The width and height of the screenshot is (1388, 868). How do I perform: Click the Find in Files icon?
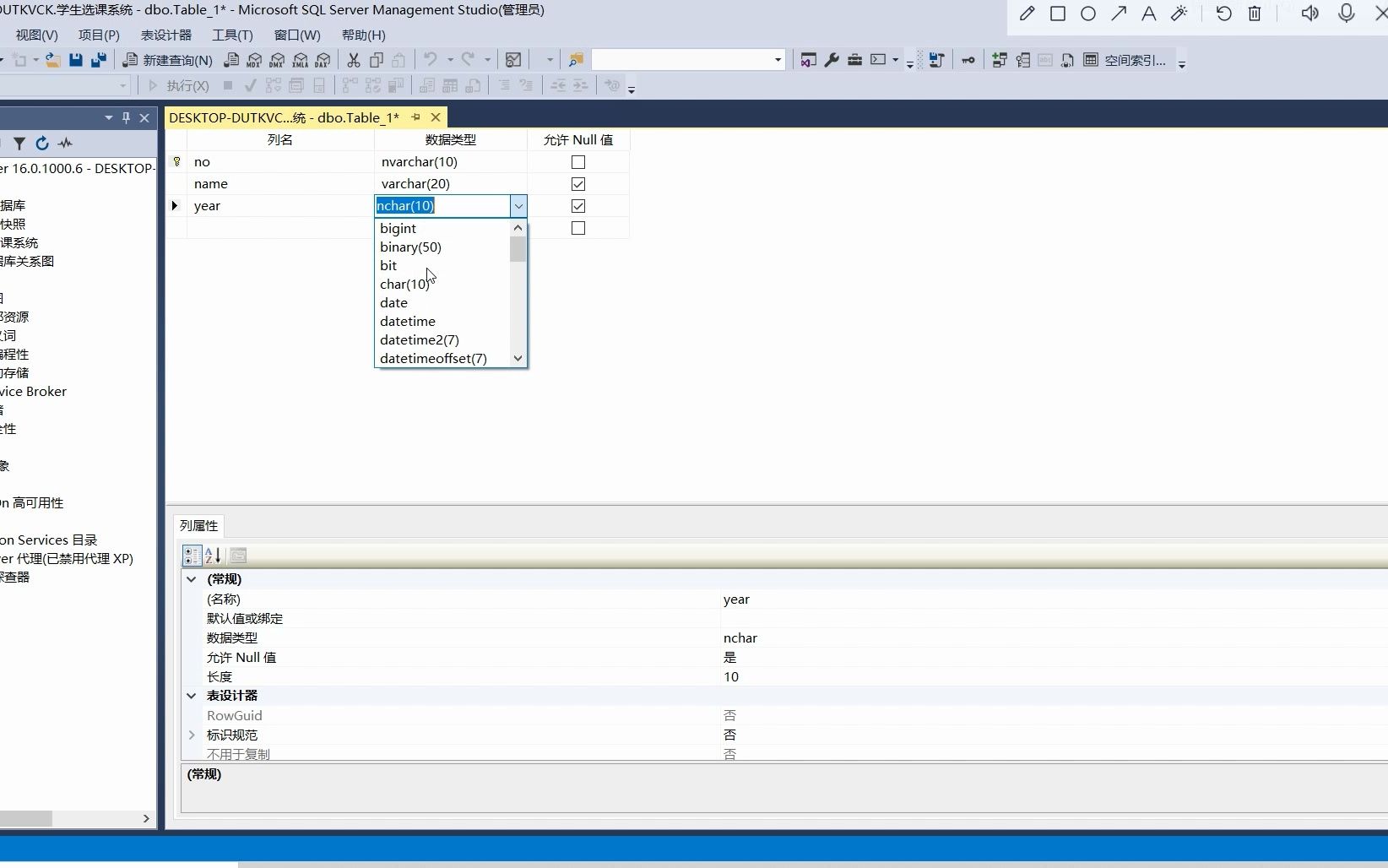[576, 60]
